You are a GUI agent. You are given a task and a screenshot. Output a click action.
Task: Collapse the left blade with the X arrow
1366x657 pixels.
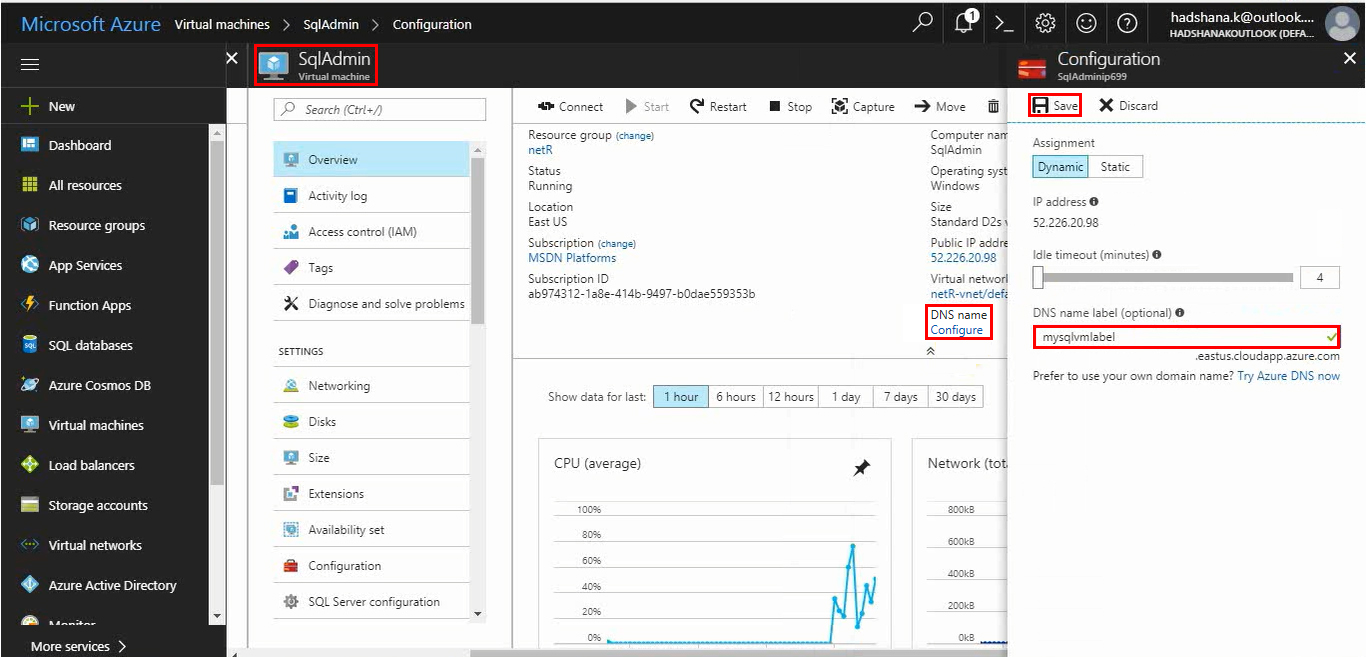coord(231,57)
